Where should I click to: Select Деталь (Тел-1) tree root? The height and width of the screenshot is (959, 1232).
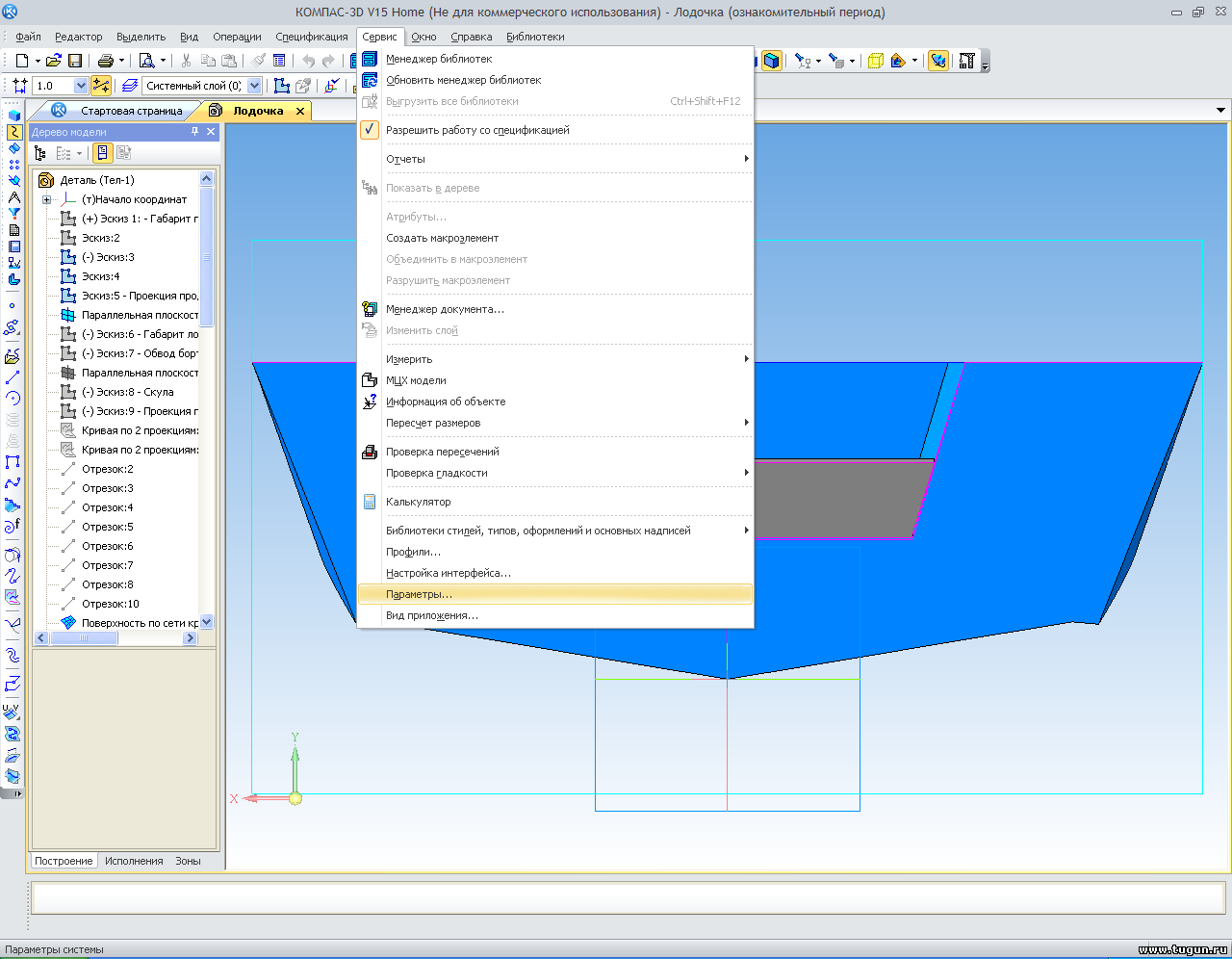97,180
